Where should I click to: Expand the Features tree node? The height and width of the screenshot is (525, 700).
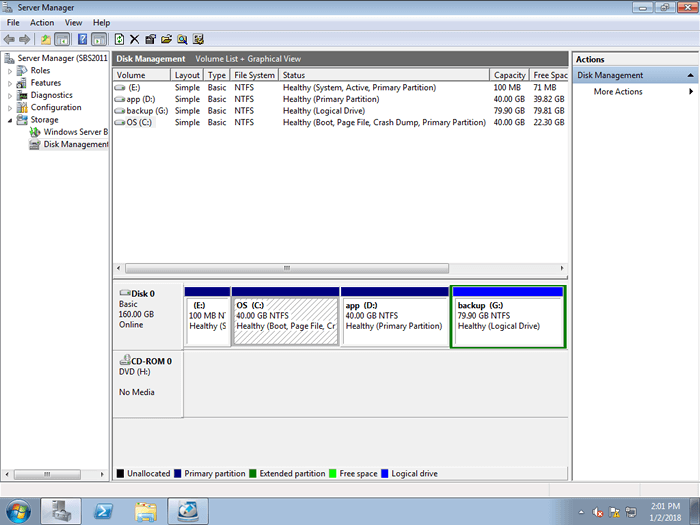tap(10, 83)
